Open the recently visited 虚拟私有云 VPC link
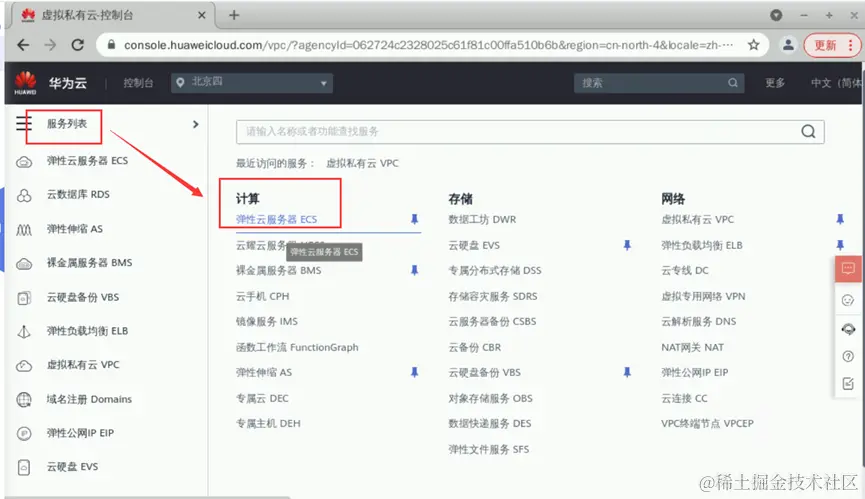The image size is (865, 499). tap(362, 163)
